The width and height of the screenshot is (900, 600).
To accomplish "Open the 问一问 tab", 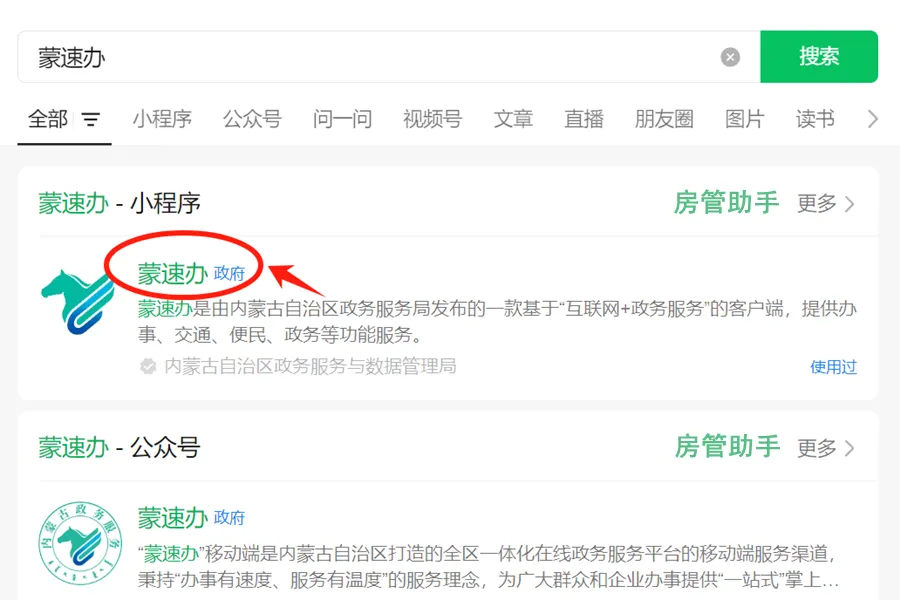I will pos(342,119).
